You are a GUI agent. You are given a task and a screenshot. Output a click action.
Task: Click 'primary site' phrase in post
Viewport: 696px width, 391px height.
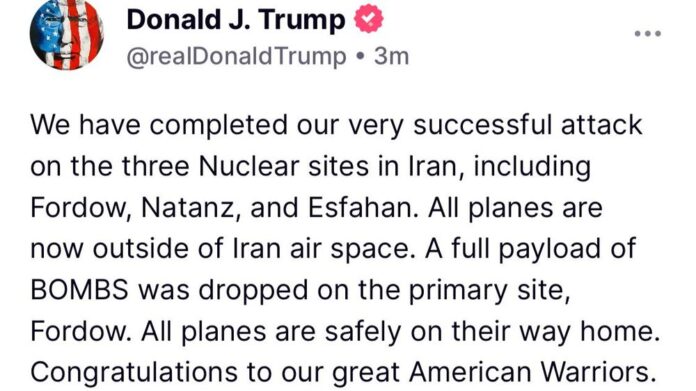pyautogui.click(x=489, y=291)
